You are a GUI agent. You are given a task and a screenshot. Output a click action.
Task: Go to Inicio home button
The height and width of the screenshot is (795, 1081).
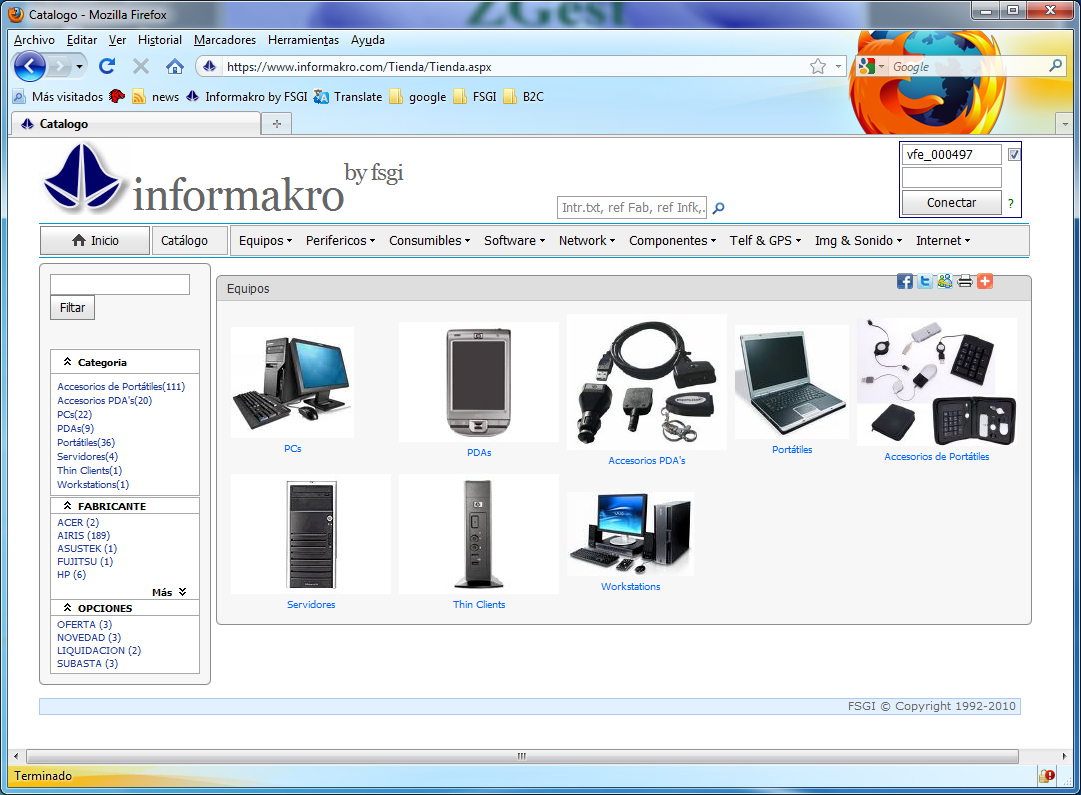point(95,241)
